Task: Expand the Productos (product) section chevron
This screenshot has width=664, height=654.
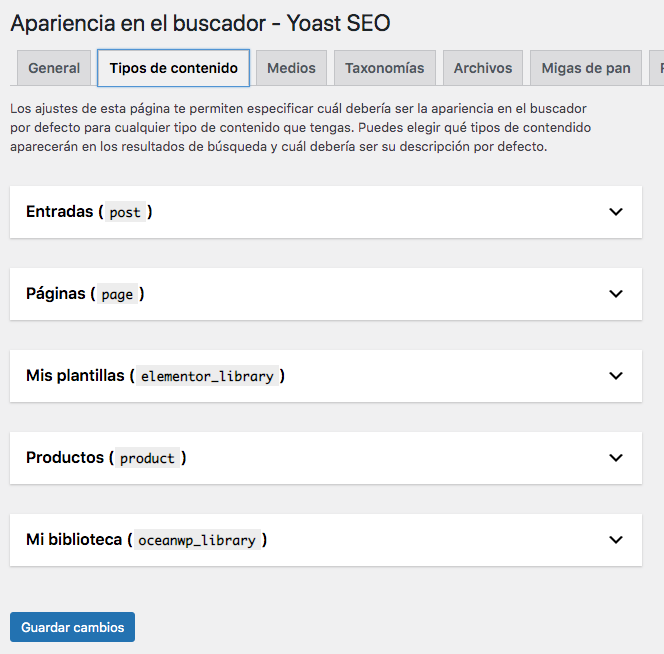Action: click(616, 457)
